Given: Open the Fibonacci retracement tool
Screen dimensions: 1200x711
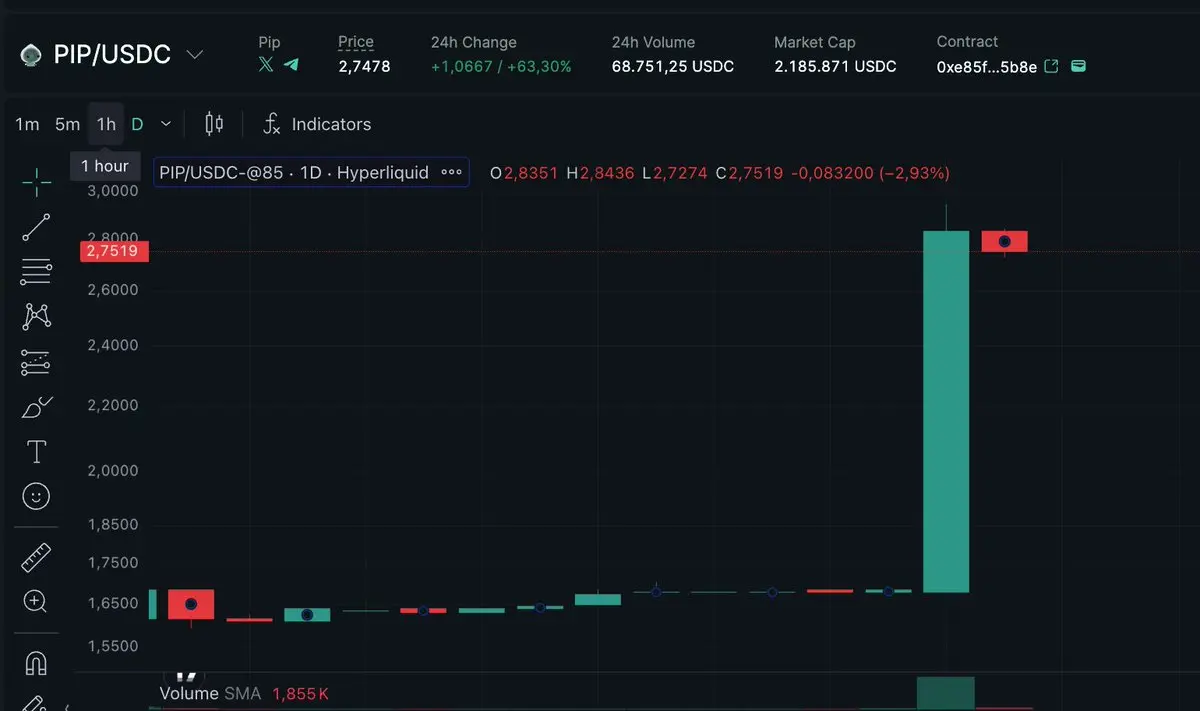Looking at the screenshot, I should (x=36, y=271).
